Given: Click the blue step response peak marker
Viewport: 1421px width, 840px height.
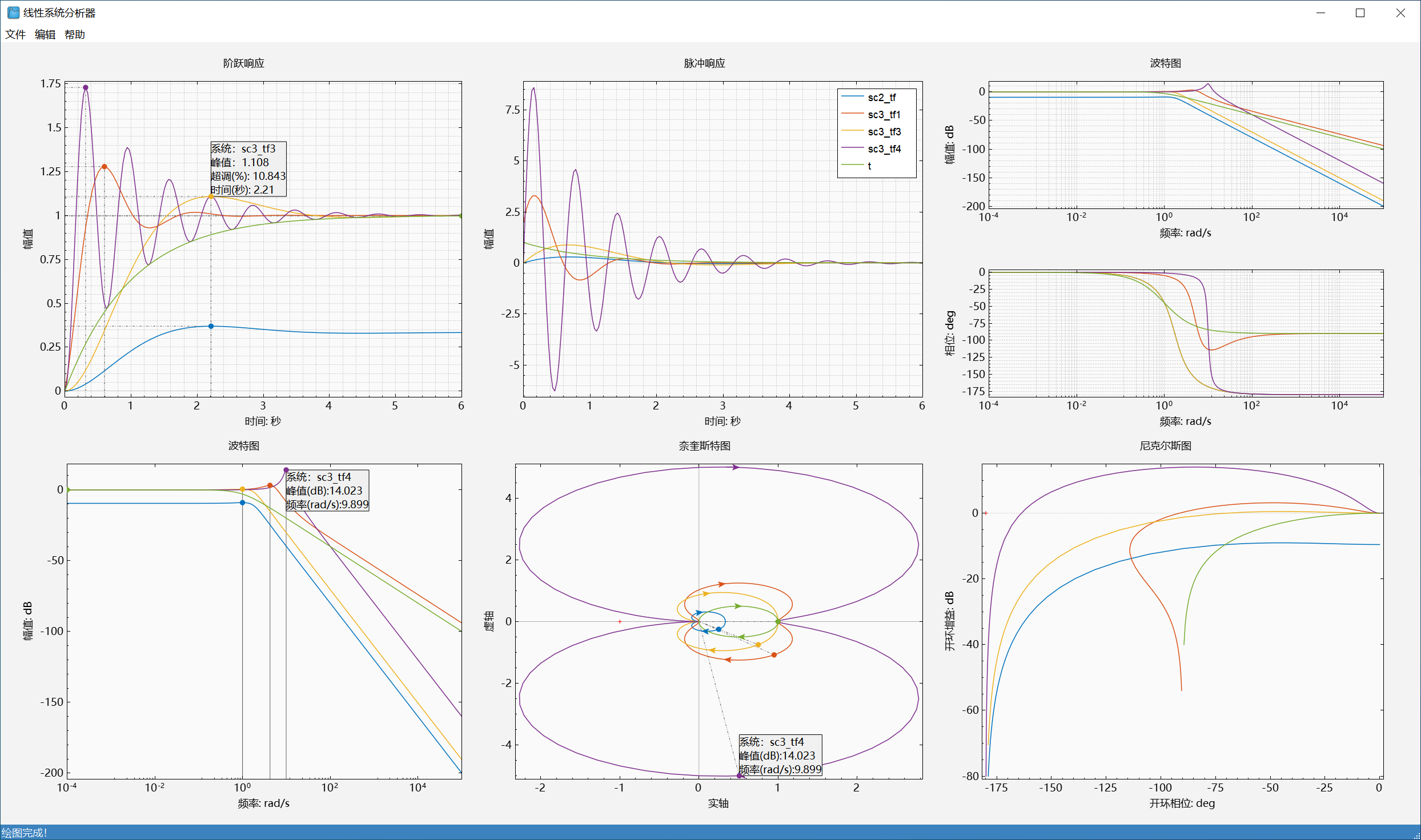Looking at the screenshot, I should tap(211, 326).
